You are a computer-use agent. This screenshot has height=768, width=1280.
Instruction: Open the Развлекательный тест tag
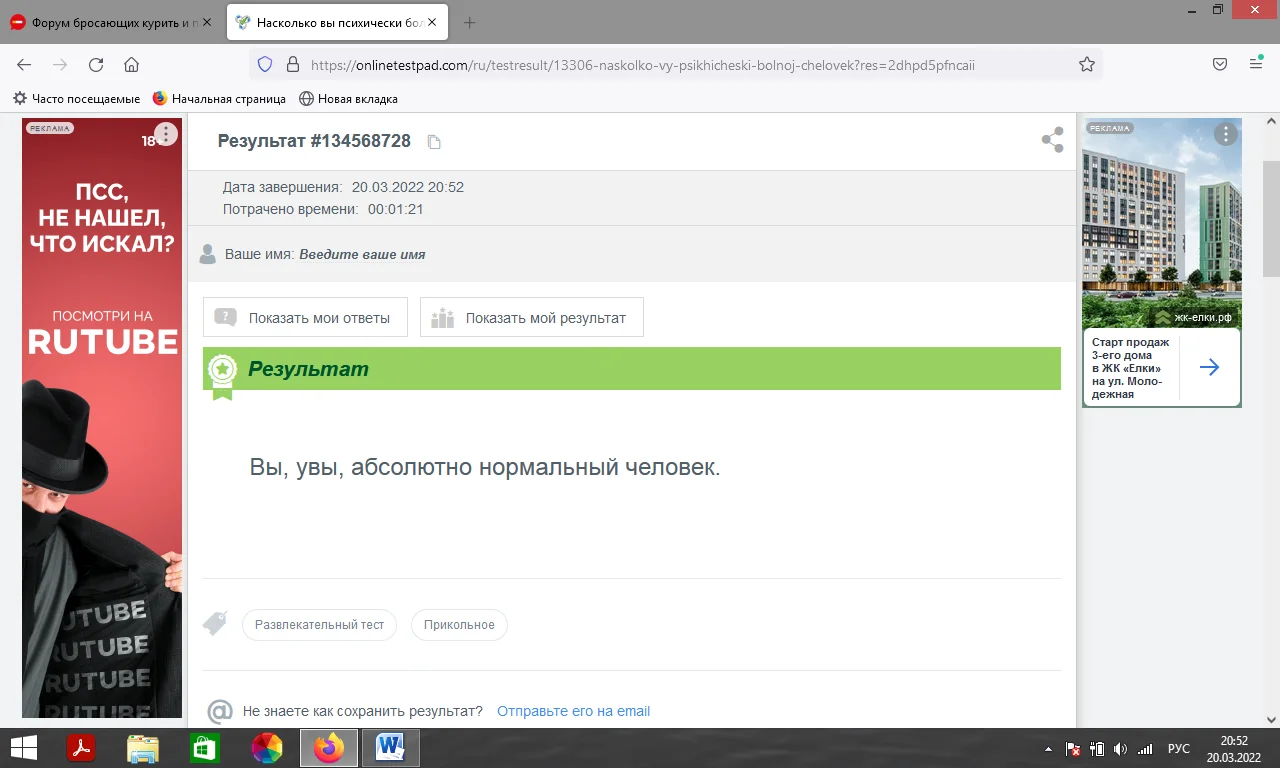tap(319, 624)
